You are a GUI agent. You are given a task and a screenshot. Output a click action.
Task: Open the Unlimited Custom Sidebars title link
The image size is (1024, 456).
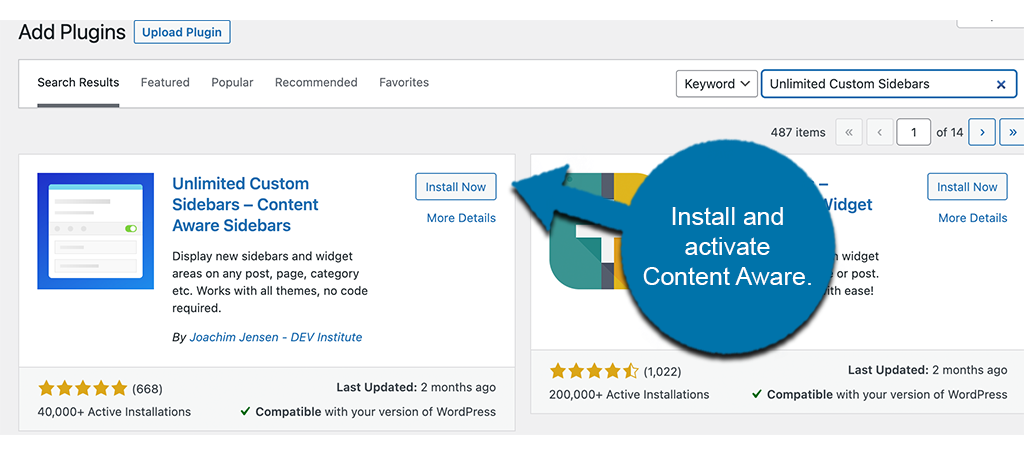(x=246, y=204)
